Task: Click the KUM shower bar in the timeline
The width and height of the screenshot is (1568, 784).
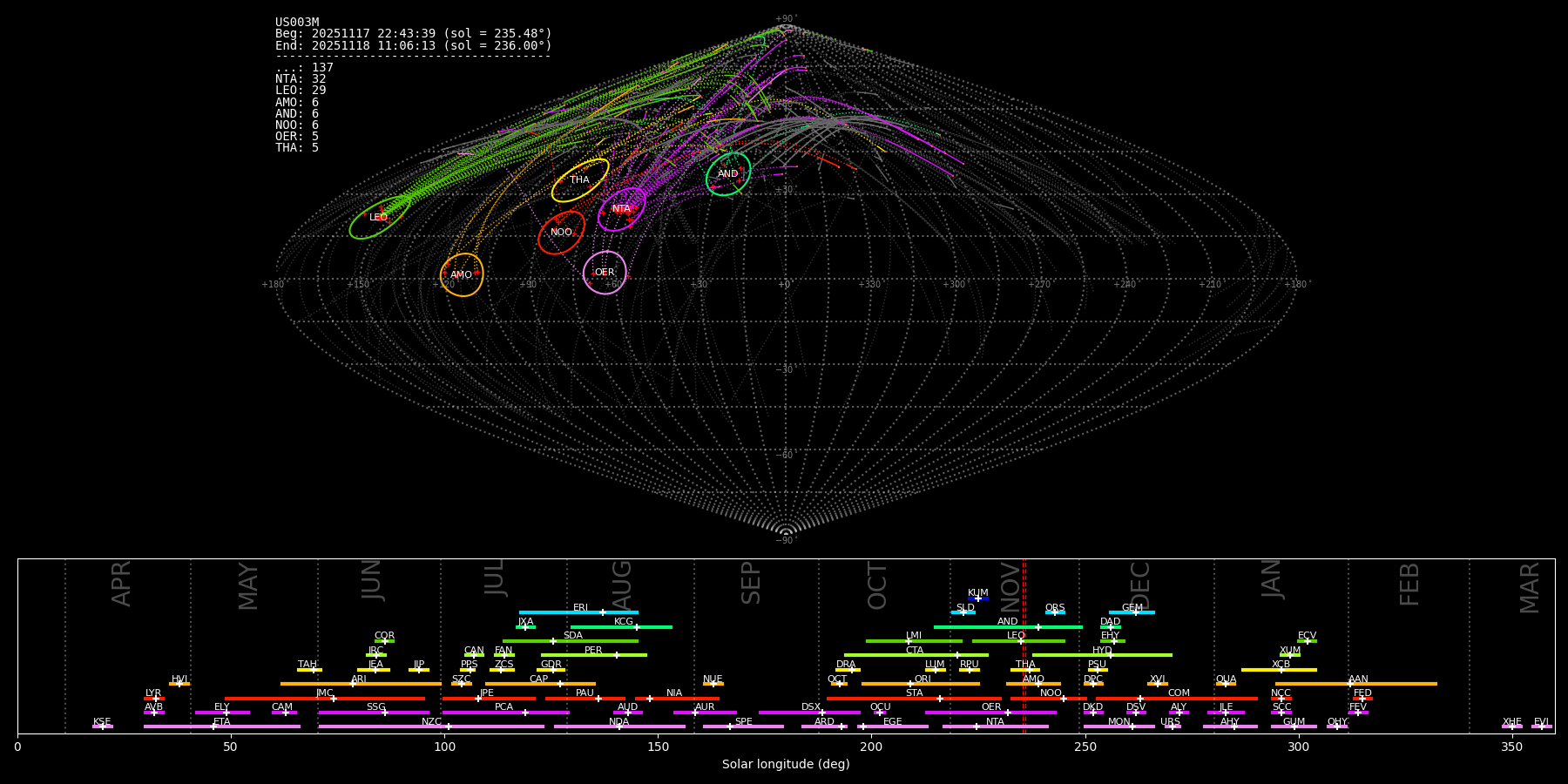Action: (978, 598)
